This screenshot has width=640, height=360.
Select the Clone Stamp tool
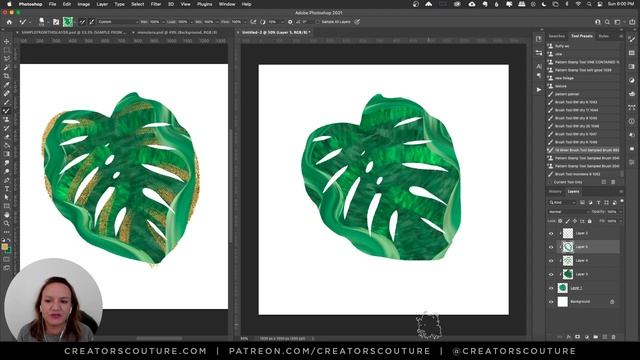pyautogui.click(x=7, y=120)
